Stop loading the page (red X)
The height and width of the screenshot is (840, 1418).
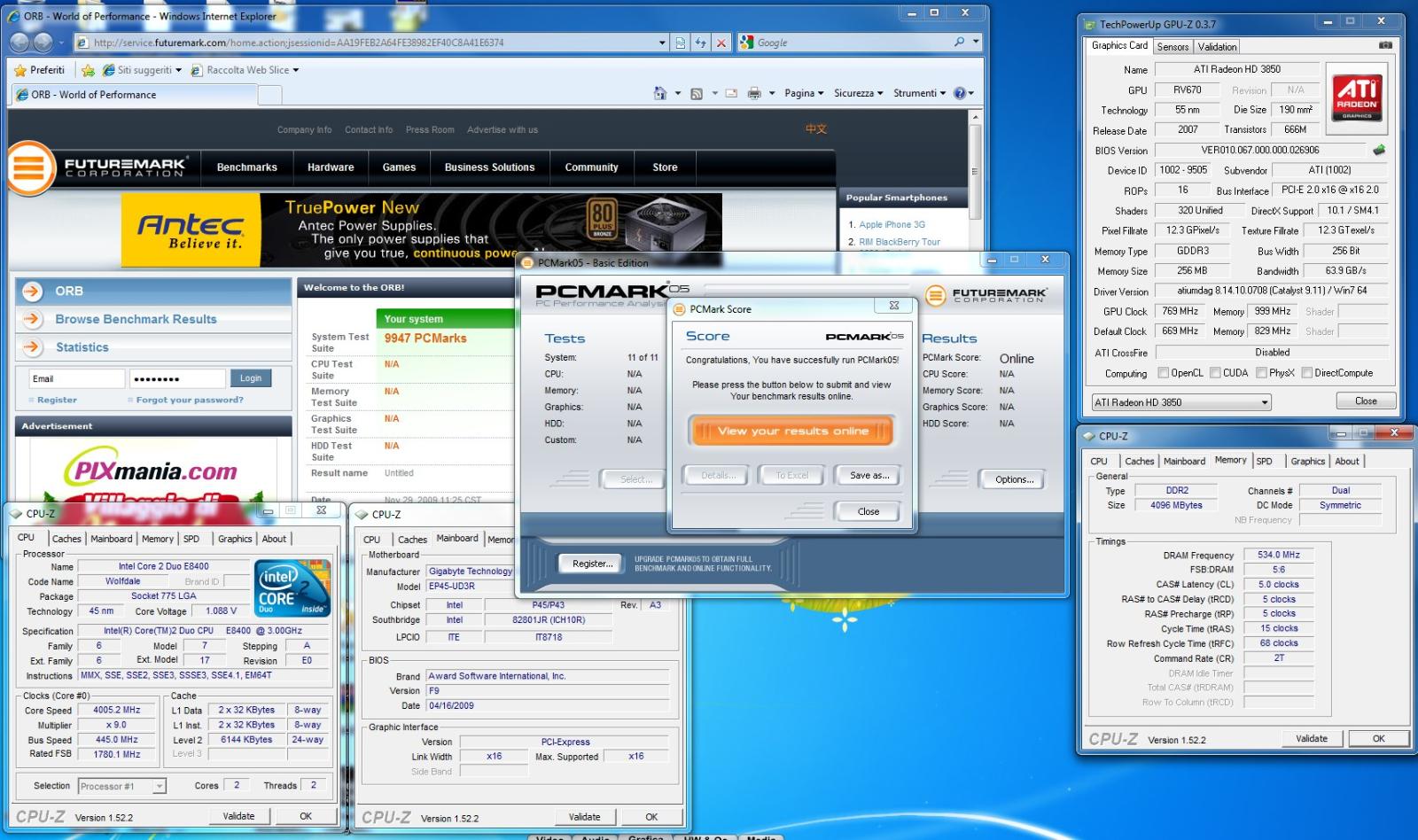[721, 42]
